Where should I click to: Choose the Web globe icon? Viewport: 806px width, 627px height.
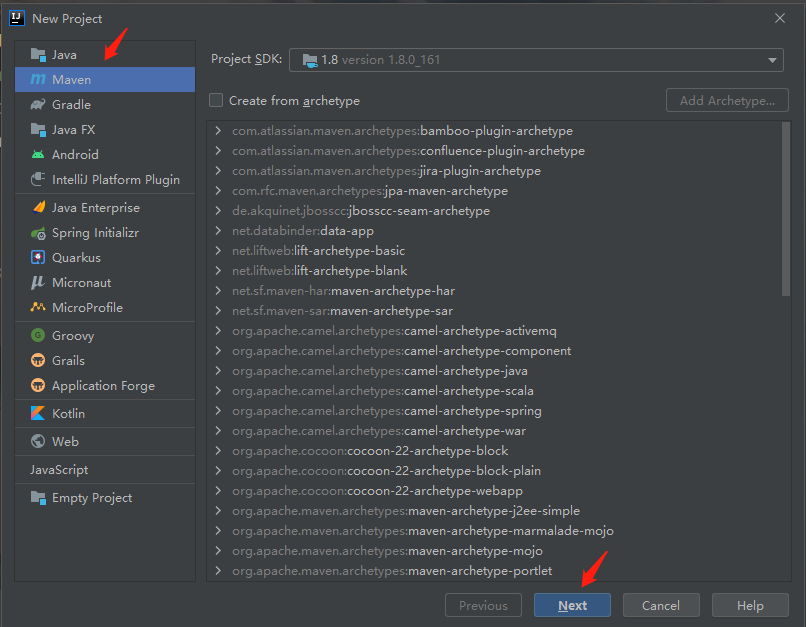tap(38, 441)
